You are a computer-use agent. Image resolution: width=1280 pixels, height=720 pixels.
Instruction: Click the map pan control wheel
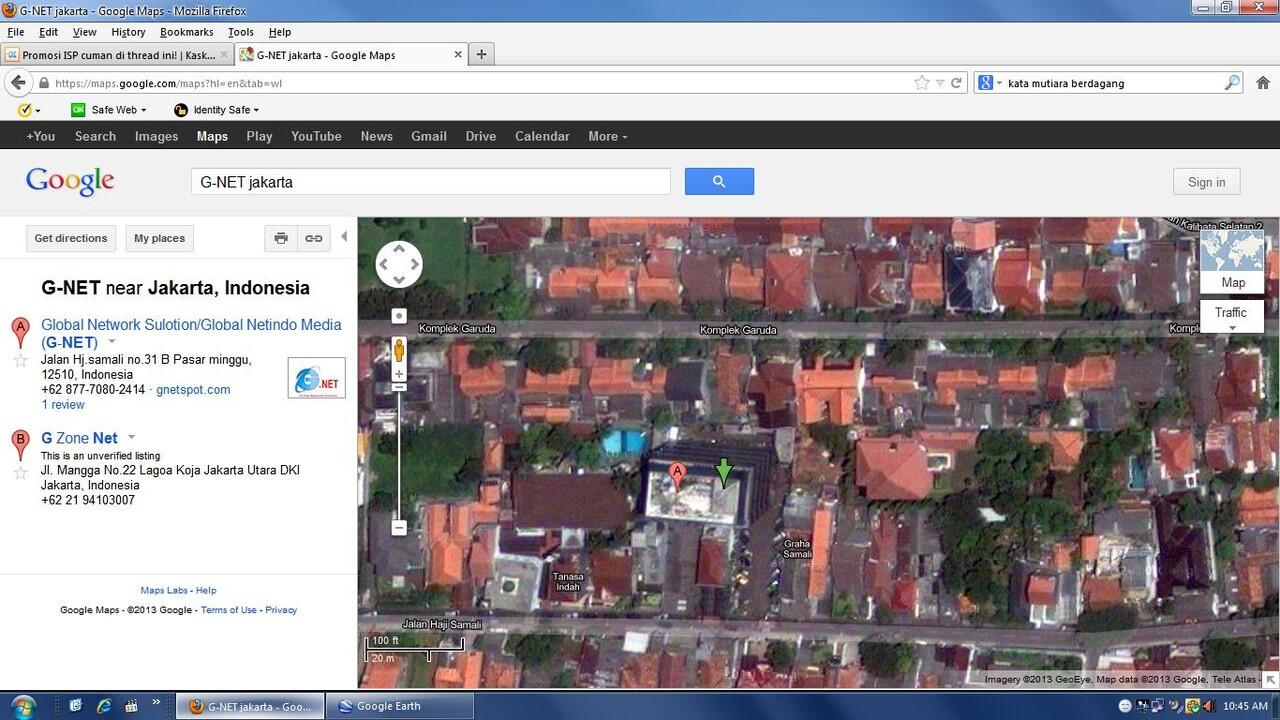tap(399, 265)
